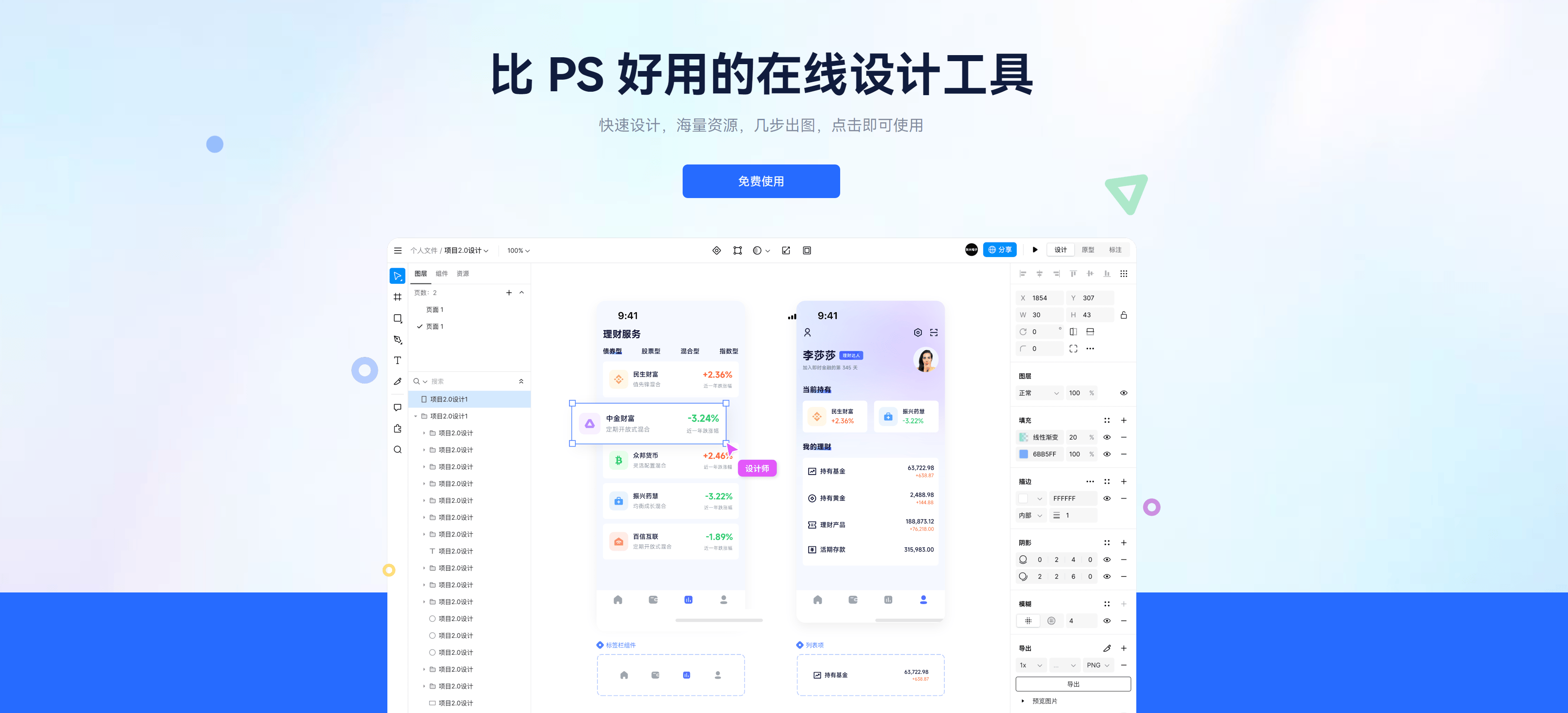Switch to the 标注 tab
The height and width of the screenshot is (713, 1568).
[x=1115, y=250]
